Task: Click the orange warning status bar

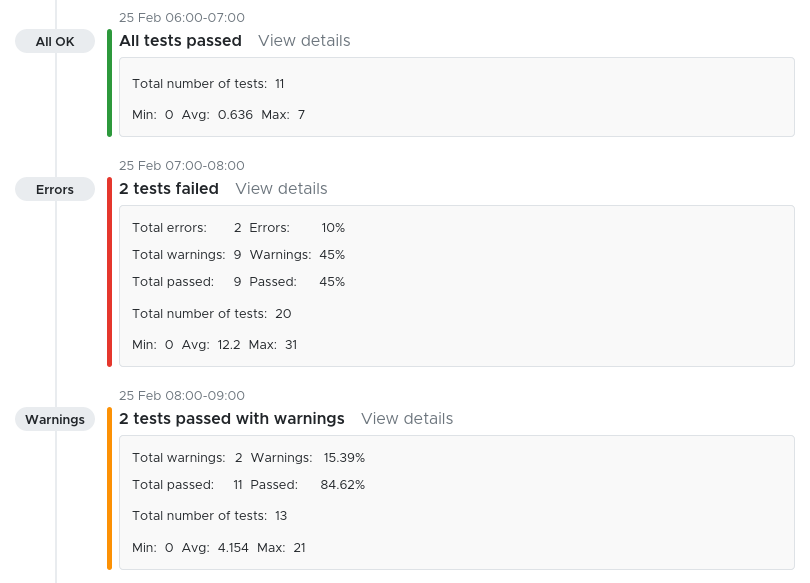Action: (109, 488)
